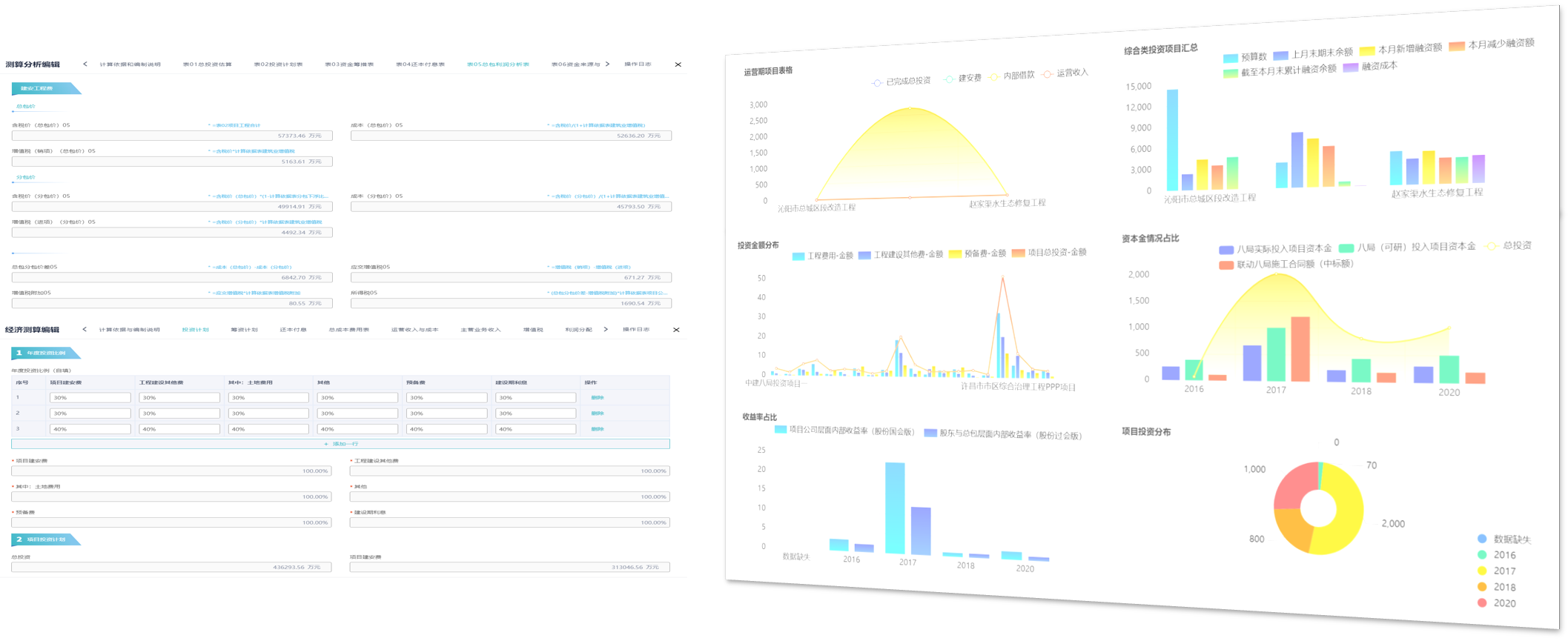Close the 经济测算编辑 panel
The image size is (1568, 641).
point(676,330)
